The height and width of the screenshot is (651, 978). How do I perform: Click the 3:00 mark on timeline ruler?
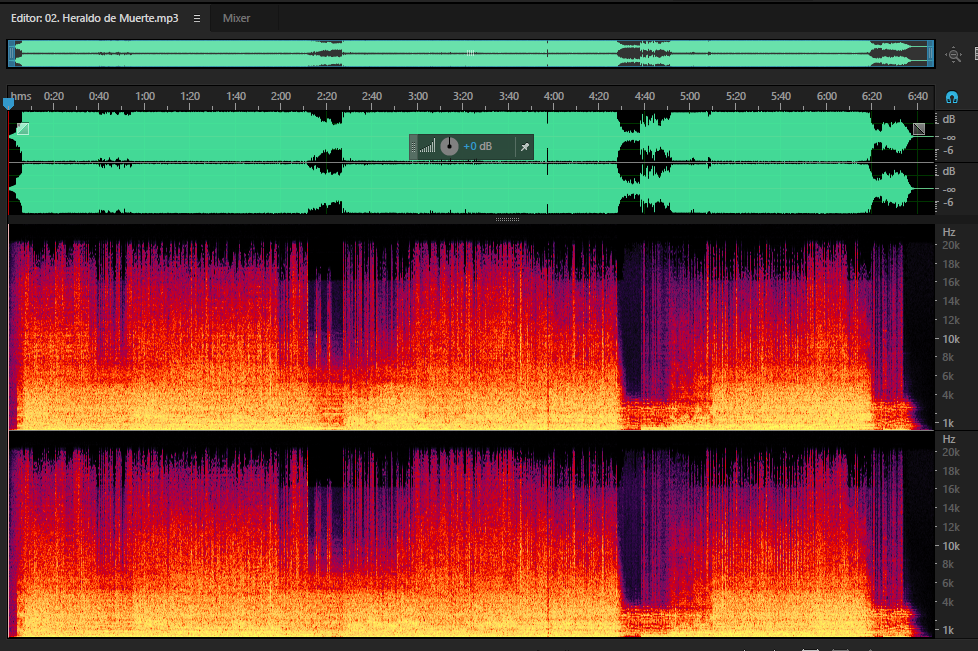point(417,97)
